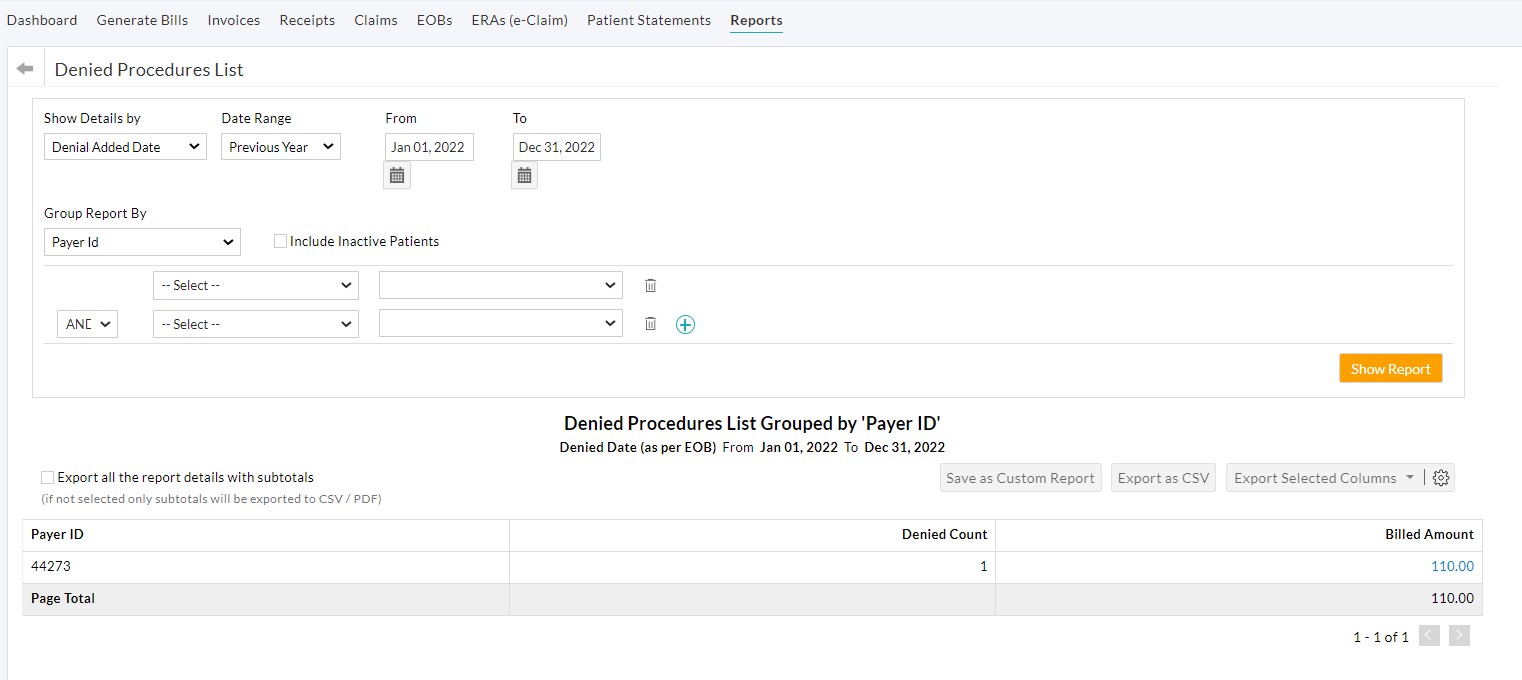
Task: Delete the second filter row with AND
Action: click(650, 324)
